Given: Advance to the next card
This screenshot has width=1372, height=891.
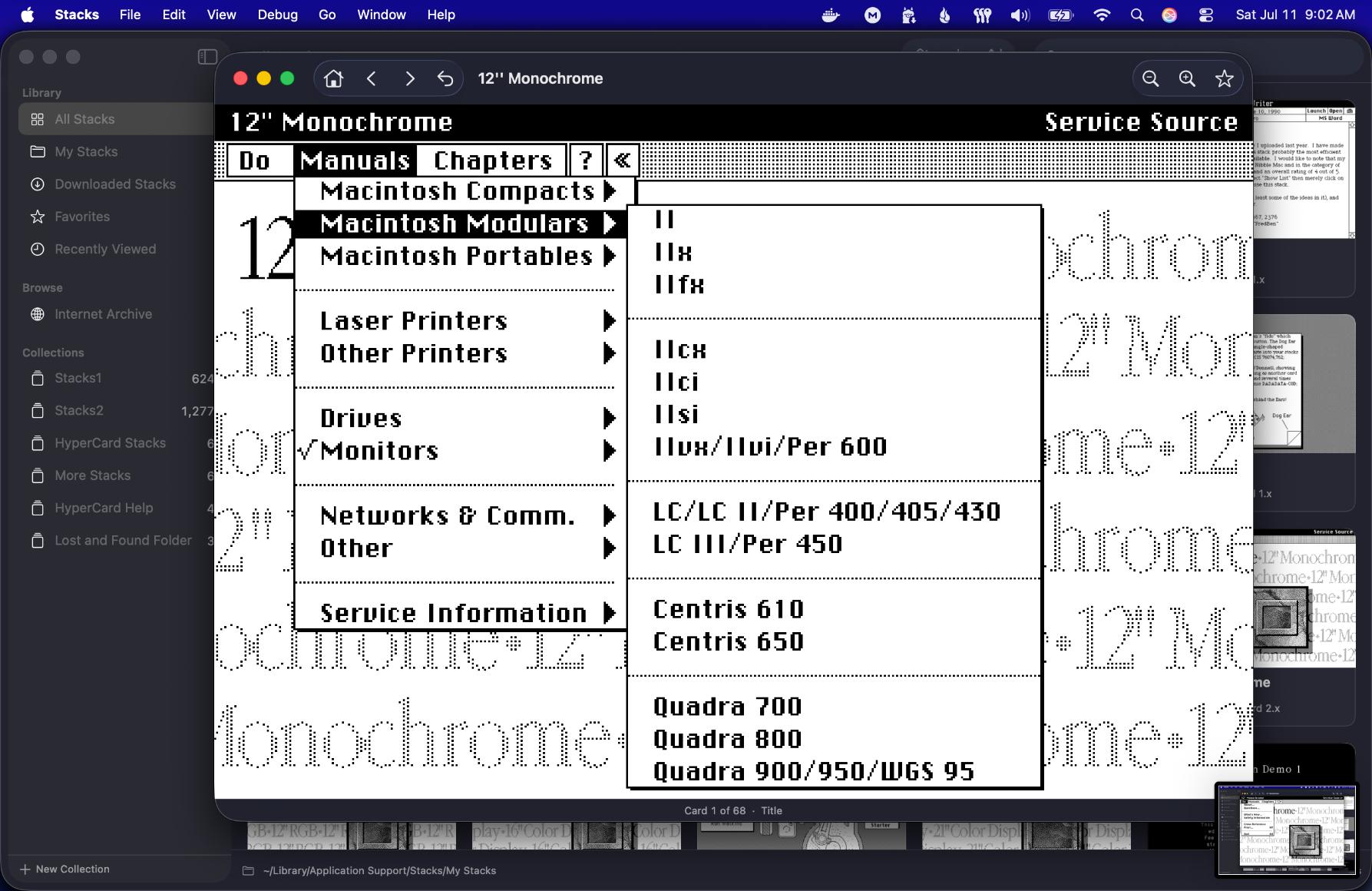Looking at the screenshot, I should 409,78.
